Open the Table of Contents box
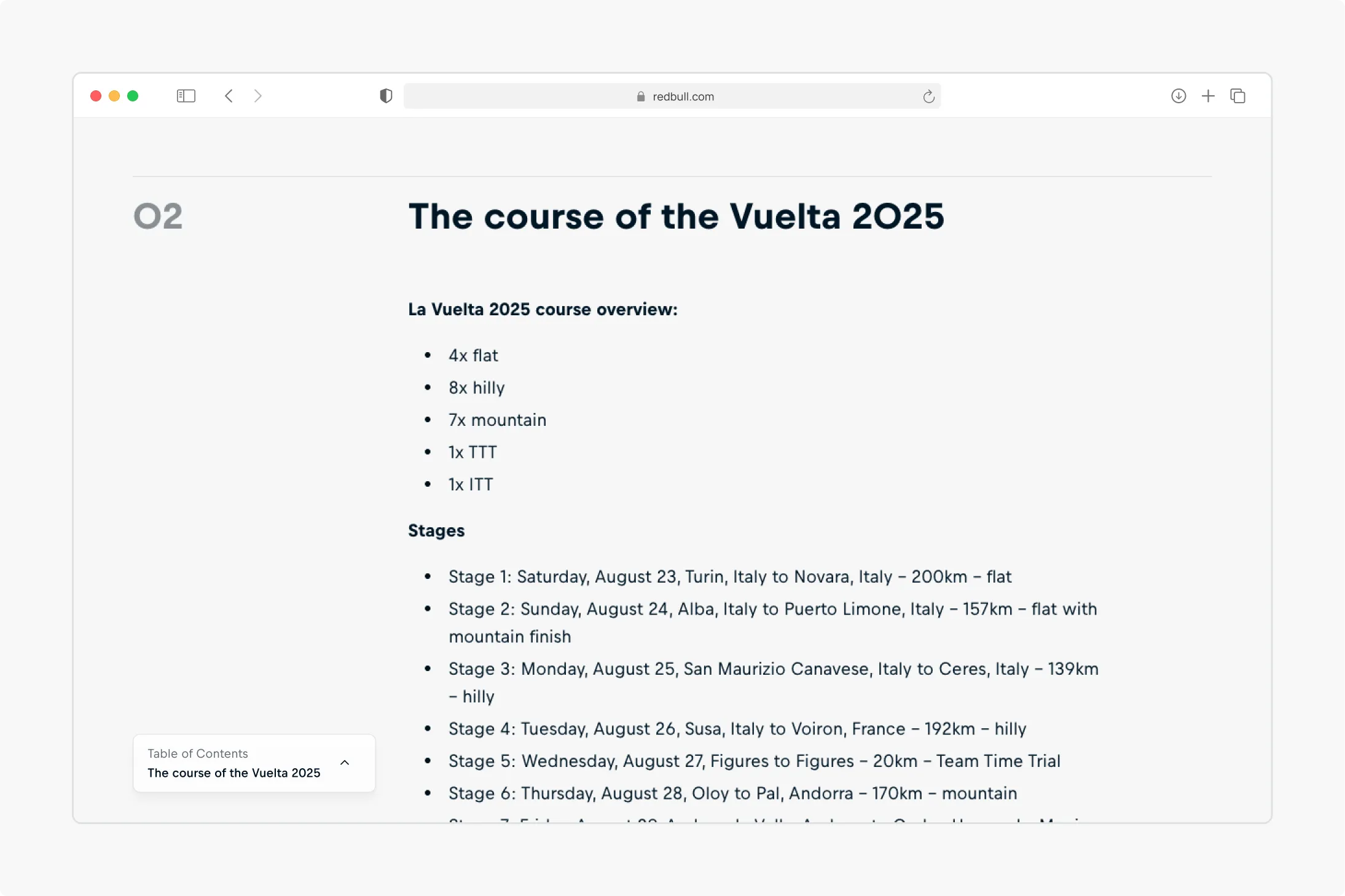The image size is (1345, 896). pyautogui.click(x=254, y=763)
